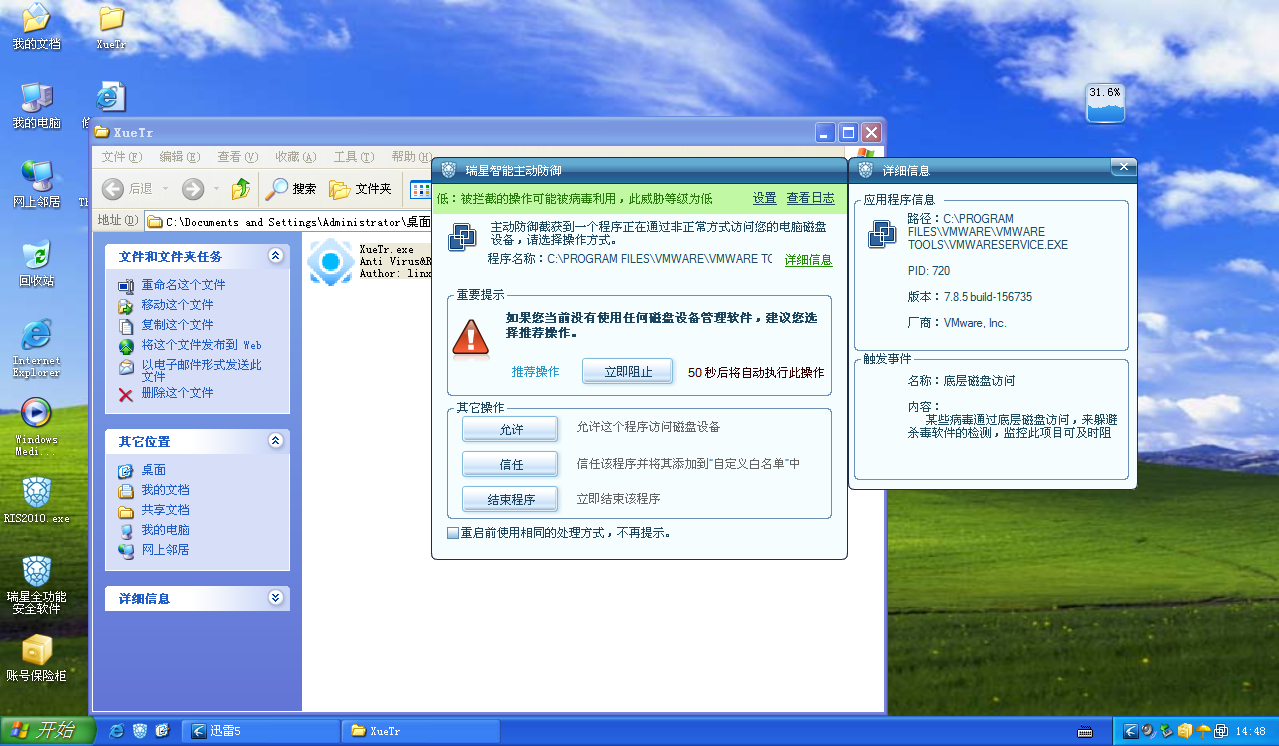Launch Internet Explorer from desktop
This screenshot has height=746, width=1279.
[36, 348]
